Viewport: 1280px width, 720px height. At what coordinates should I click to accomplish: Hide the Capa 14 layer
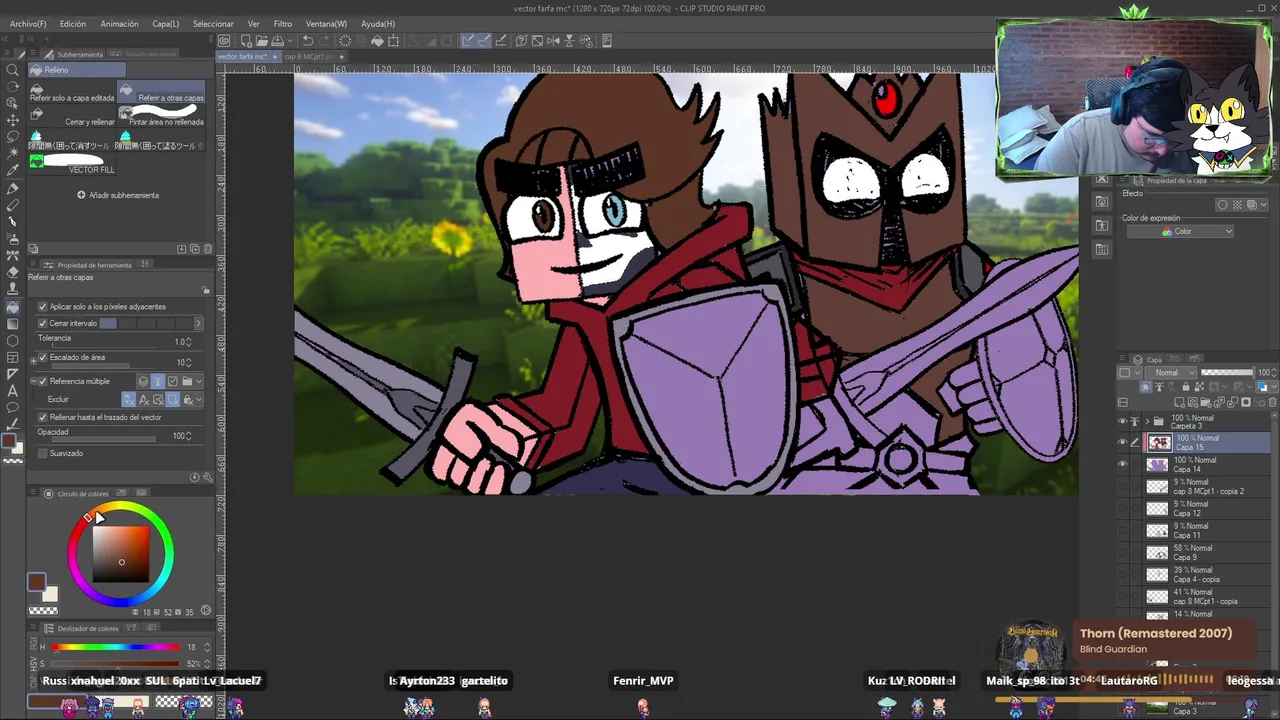[1122, 464]
